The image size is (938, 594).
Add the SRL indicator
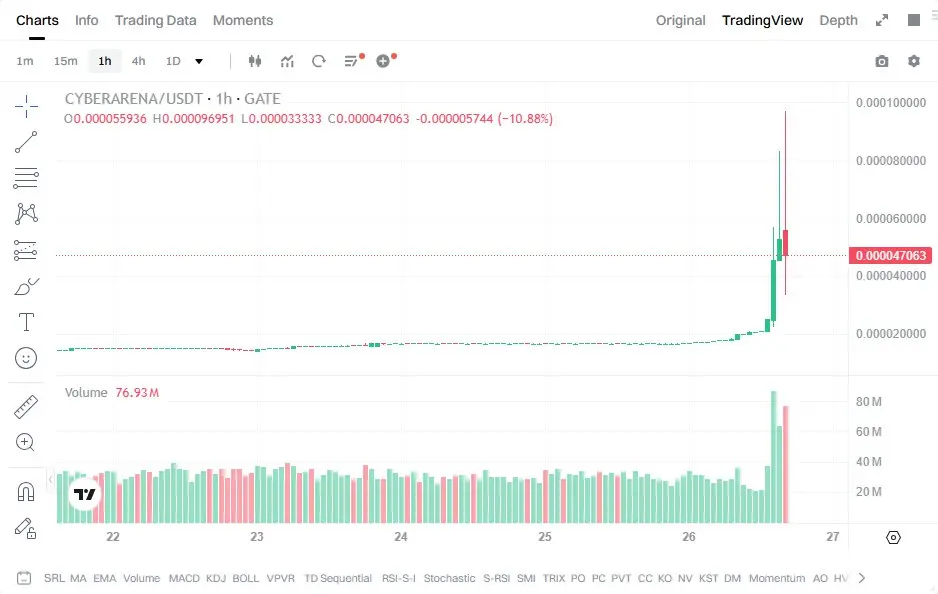pyautogui.click(x=54, y=578)
